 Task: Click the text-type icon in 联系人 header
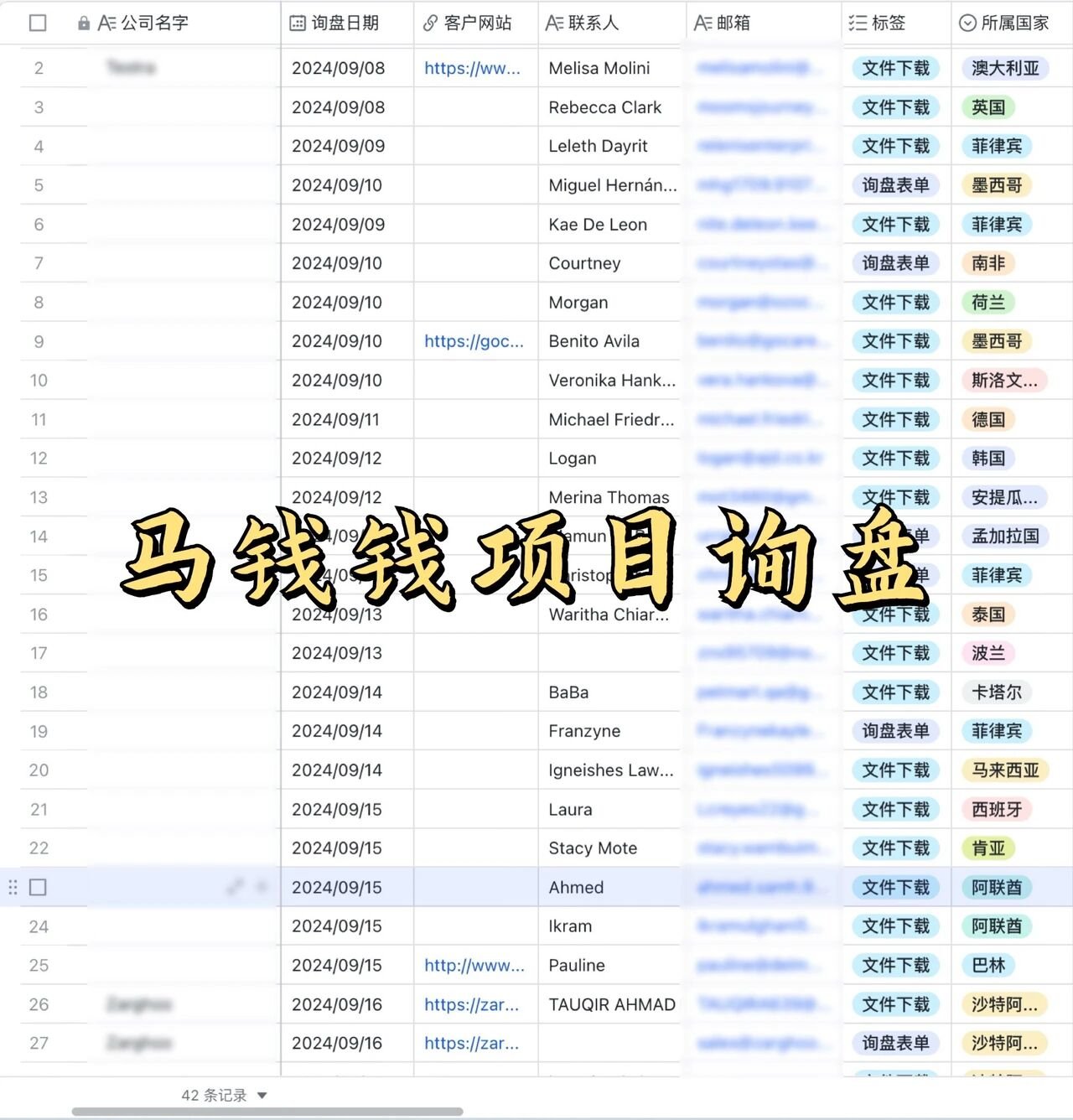click(554, 23)
